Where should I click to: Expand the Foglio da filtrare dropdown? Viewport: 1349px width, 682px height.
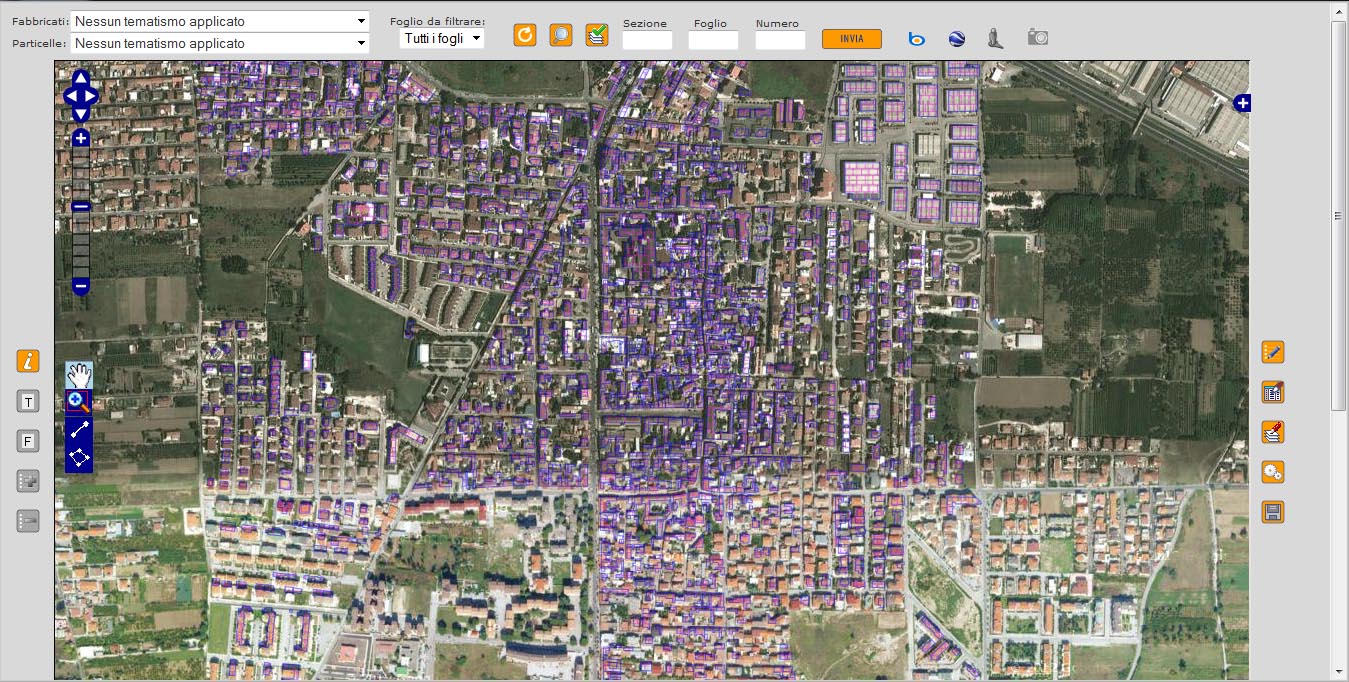point(441,39)
